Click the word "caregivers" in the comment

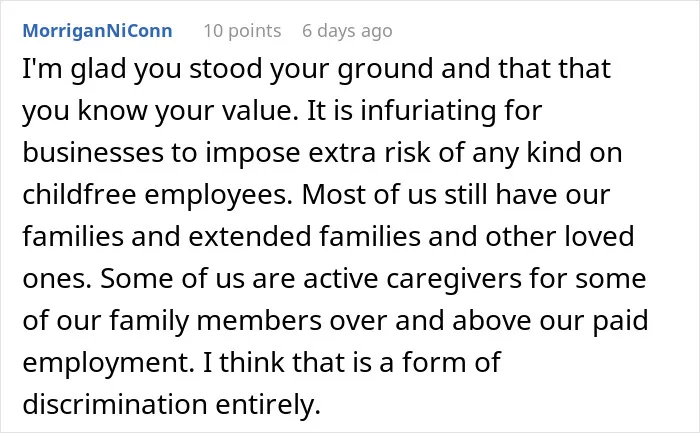point(454,279)
